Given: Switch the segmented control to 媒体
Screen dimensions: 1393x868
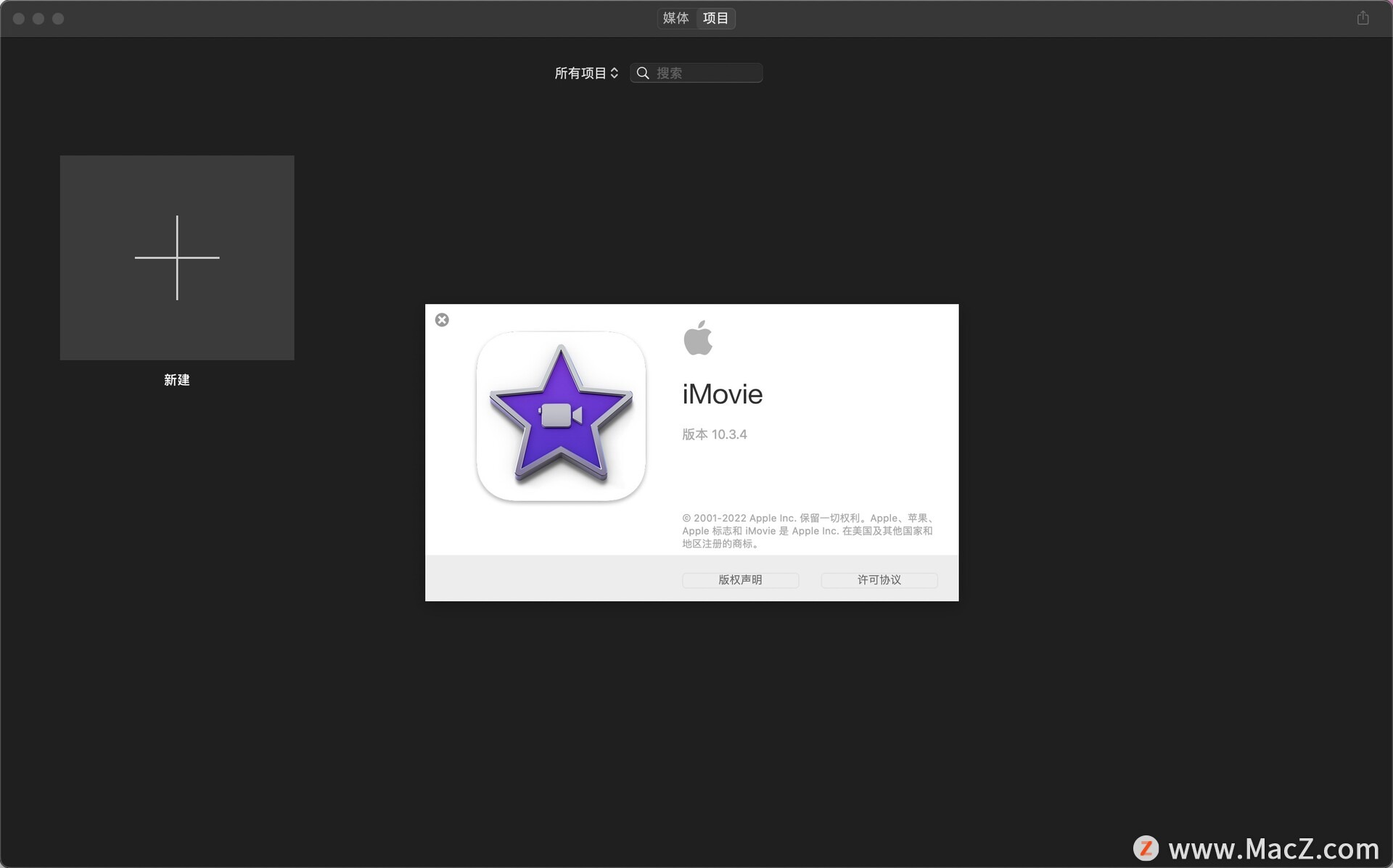Looking at the screenshot, I should point(675,18).
